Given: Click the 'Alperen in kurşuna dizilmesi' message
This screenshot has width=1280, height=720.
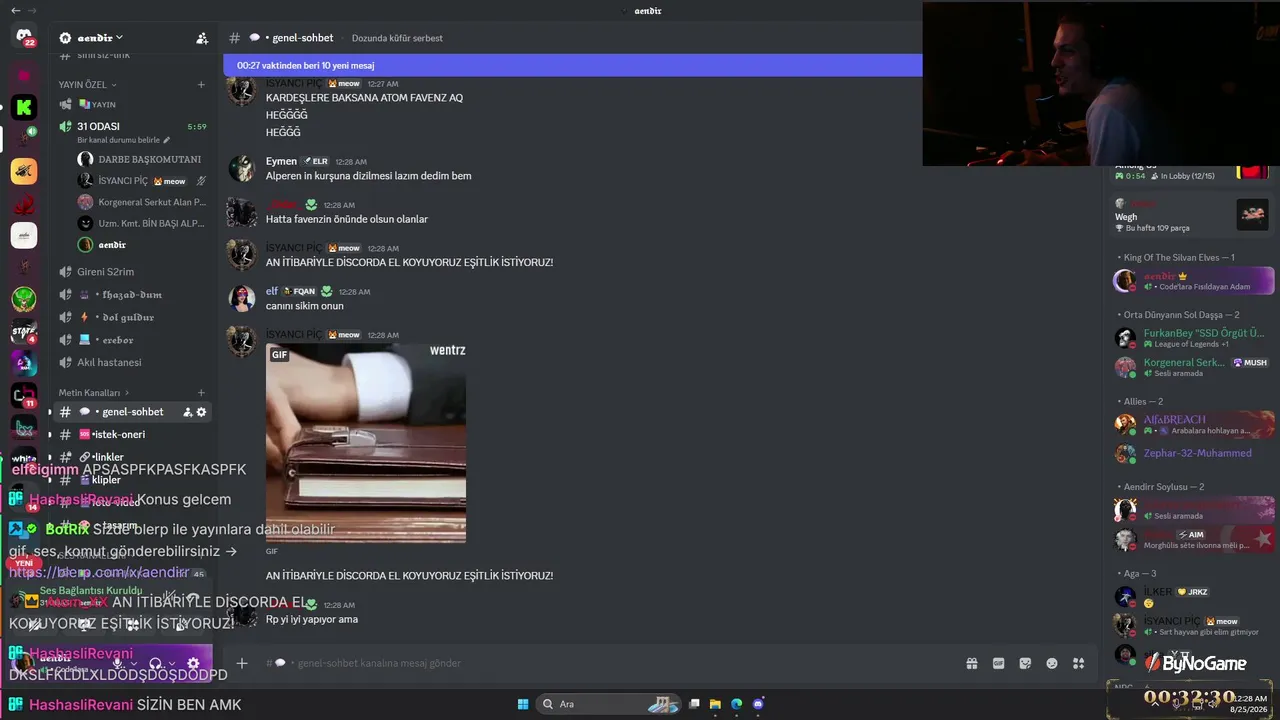Looking at the screenshot, I should point(368,176).
